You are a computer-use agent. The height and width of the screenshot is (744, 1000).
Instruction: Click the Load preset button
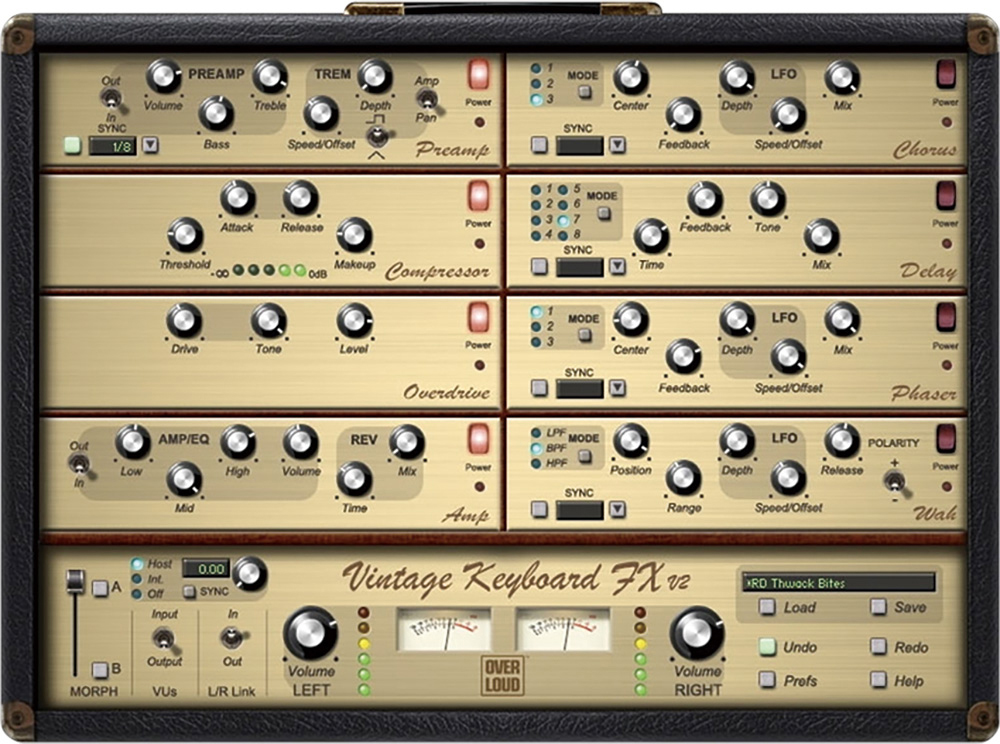click(x=767, y=607)
